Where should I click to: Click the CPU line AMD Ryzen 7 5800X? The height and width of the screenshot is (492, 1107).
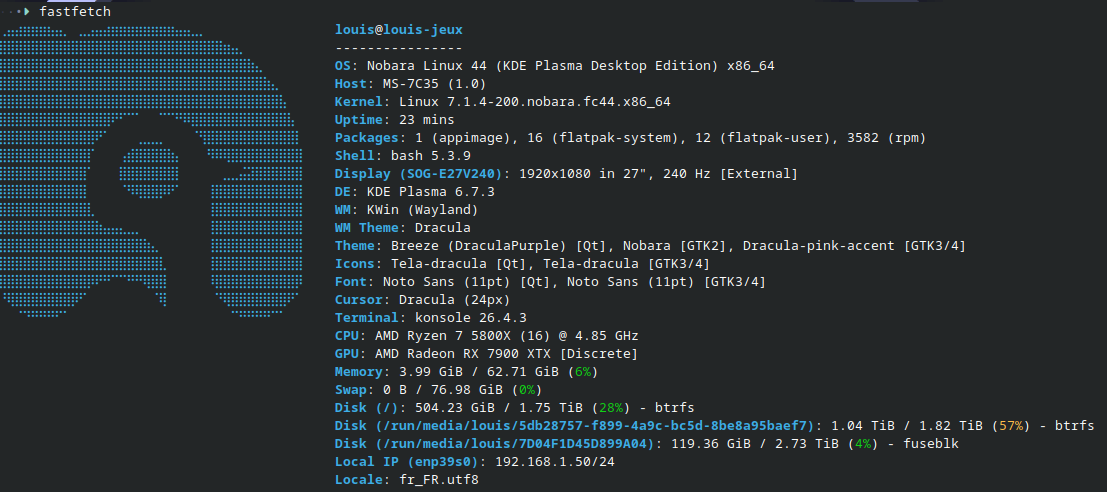pos(486,336)
